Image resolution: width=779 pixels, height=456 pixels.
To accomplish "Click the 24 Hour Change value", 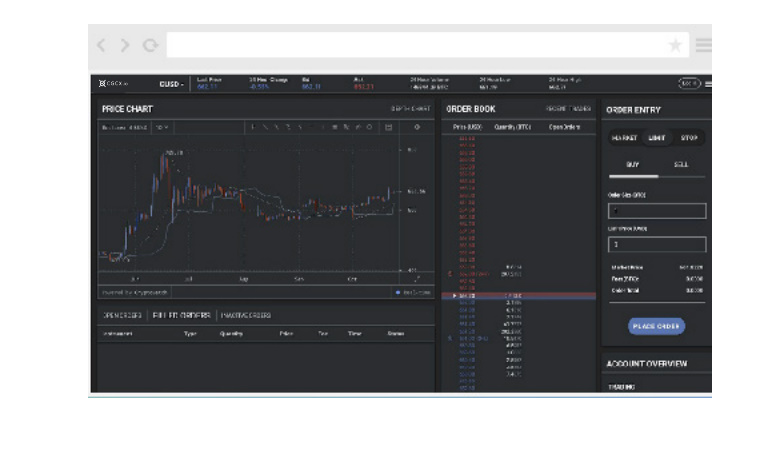I will point(259,87).
